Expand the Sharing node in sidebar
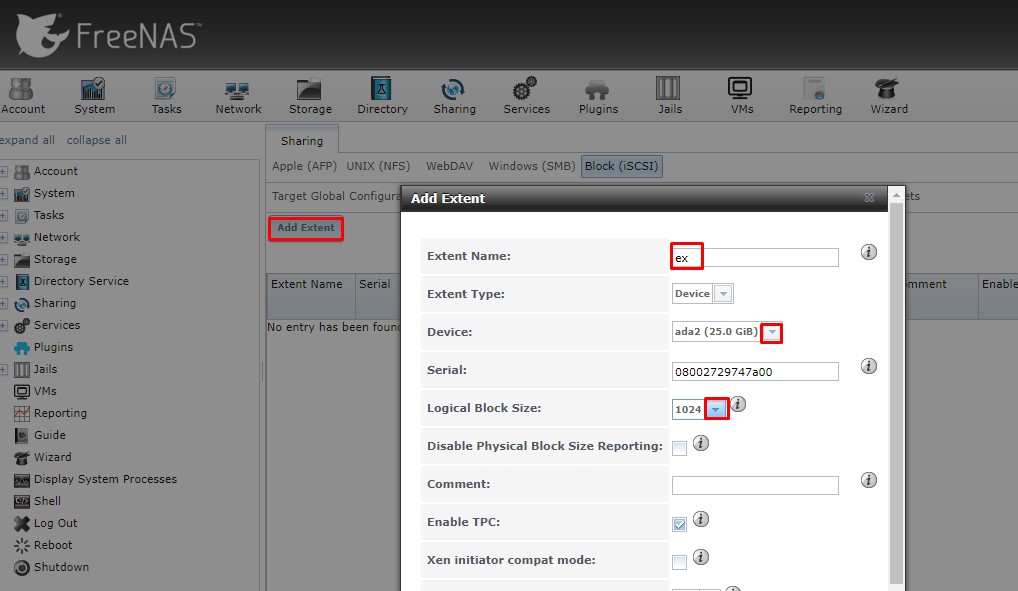The height and width of the screenshot is (591, 1018). 3,303
